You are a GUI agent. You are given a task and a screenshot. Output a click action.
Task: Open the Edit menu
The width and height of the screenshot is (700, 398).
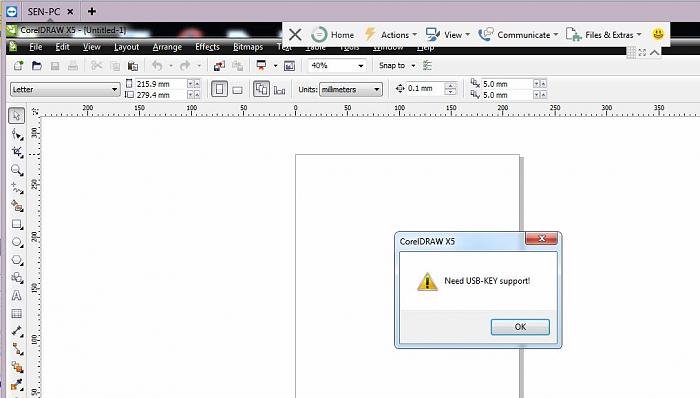62,47
